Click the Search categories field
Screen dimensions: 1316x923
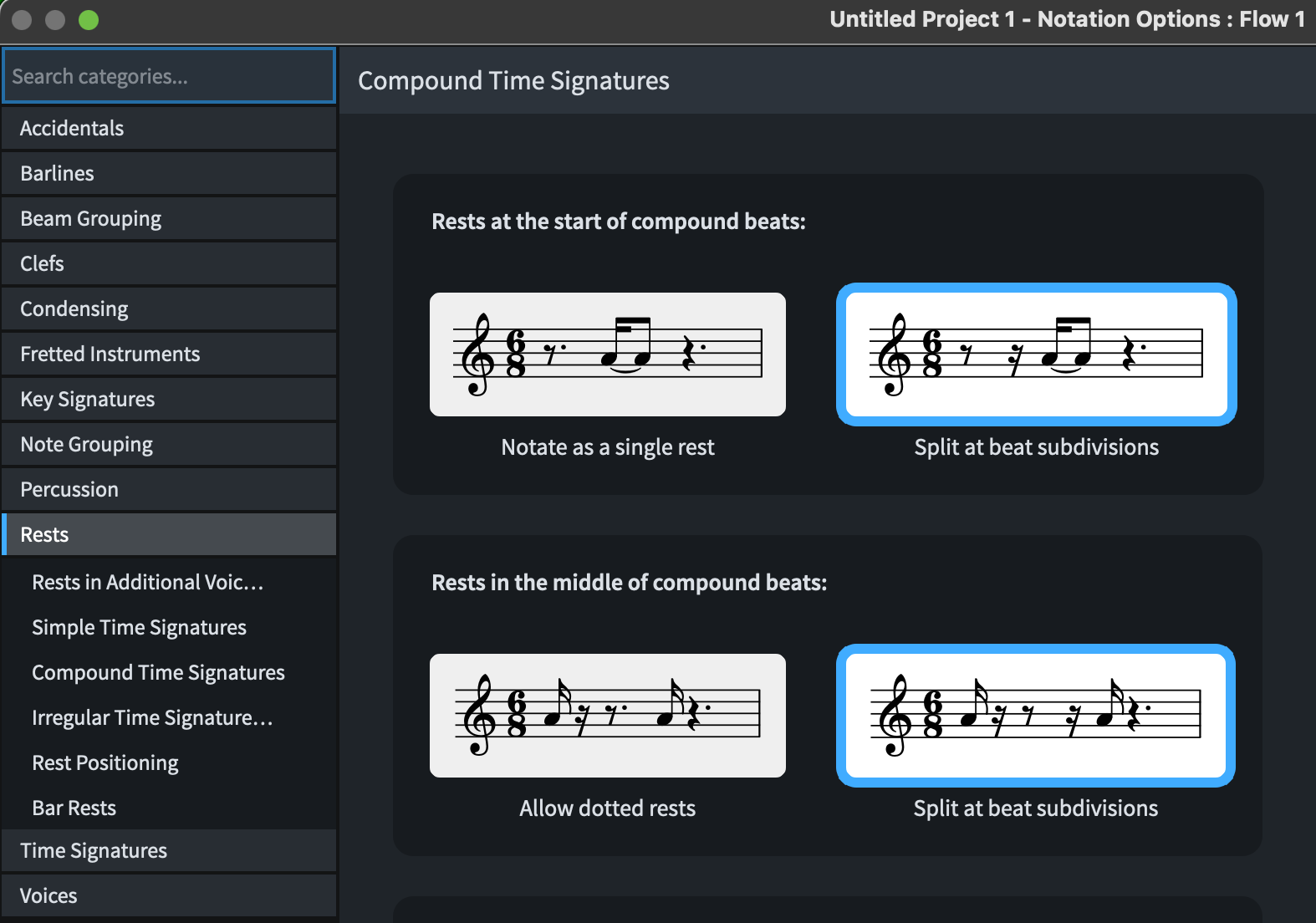pos(169,76)
